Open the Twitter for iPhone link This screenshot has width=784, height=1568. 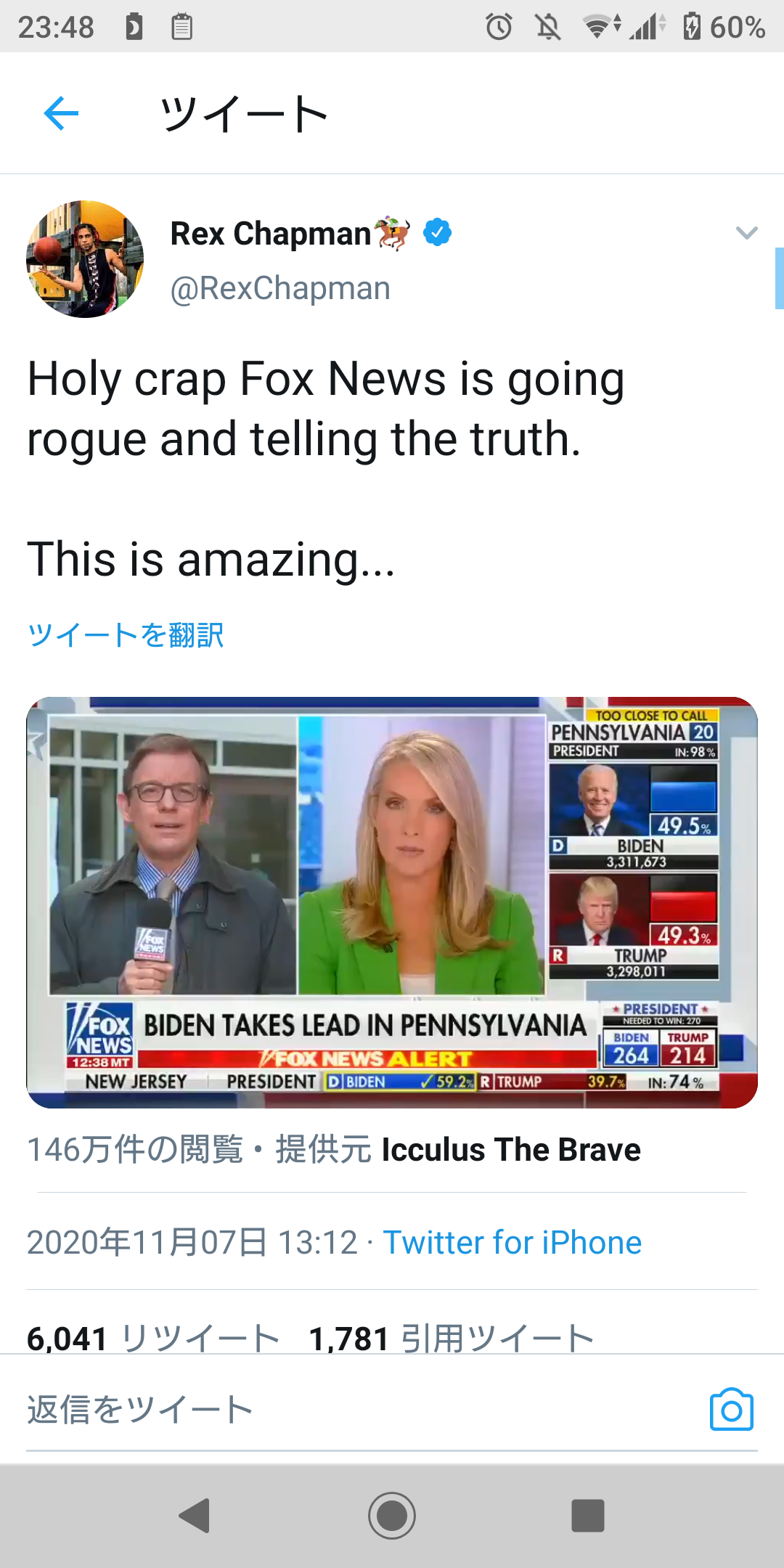[x=513, y=1243]
